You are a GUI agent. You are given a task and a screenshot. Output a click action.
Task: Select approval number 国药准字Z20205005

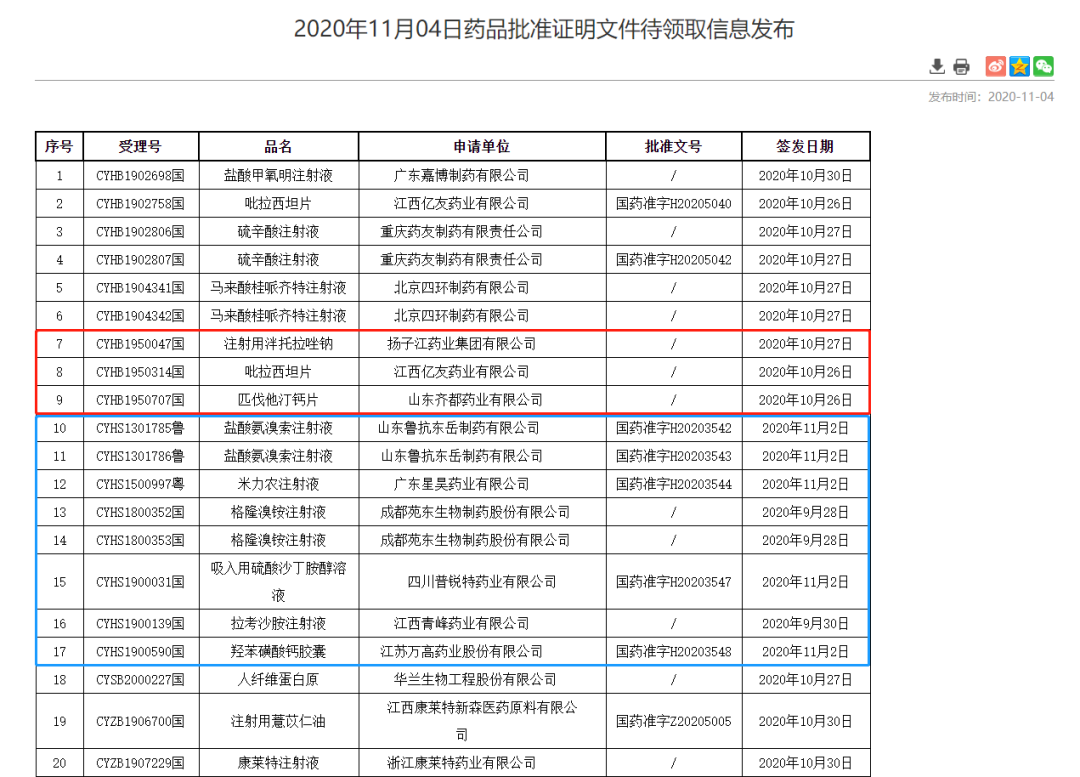(674, 721)
